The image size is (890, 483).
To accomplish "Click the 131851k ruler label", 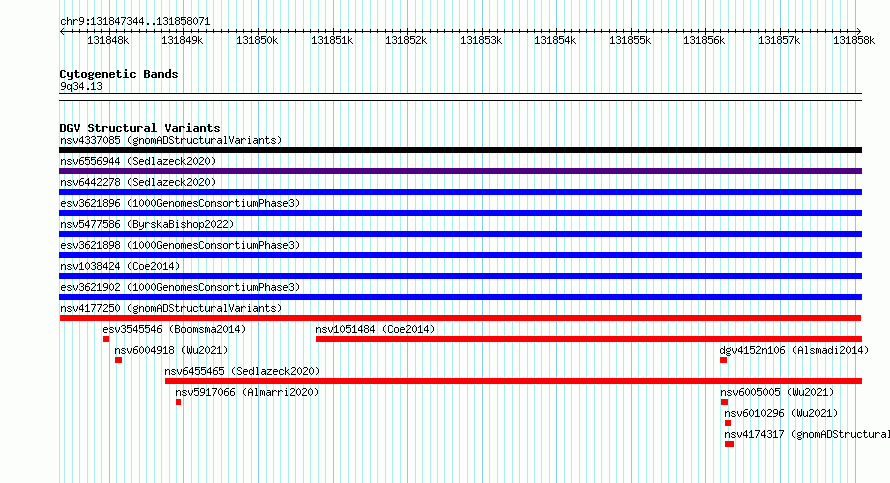I will tap(332, 40).
